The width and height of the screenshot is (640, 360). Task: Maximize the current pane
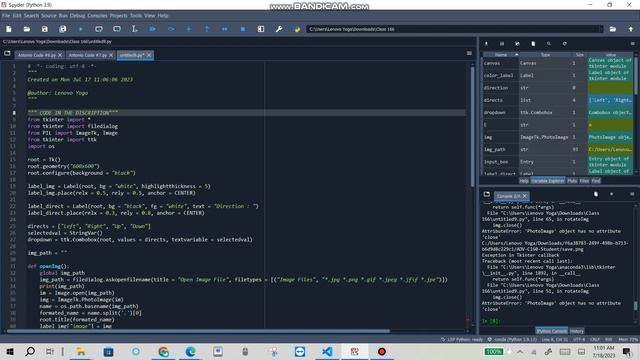coord(261,29)
